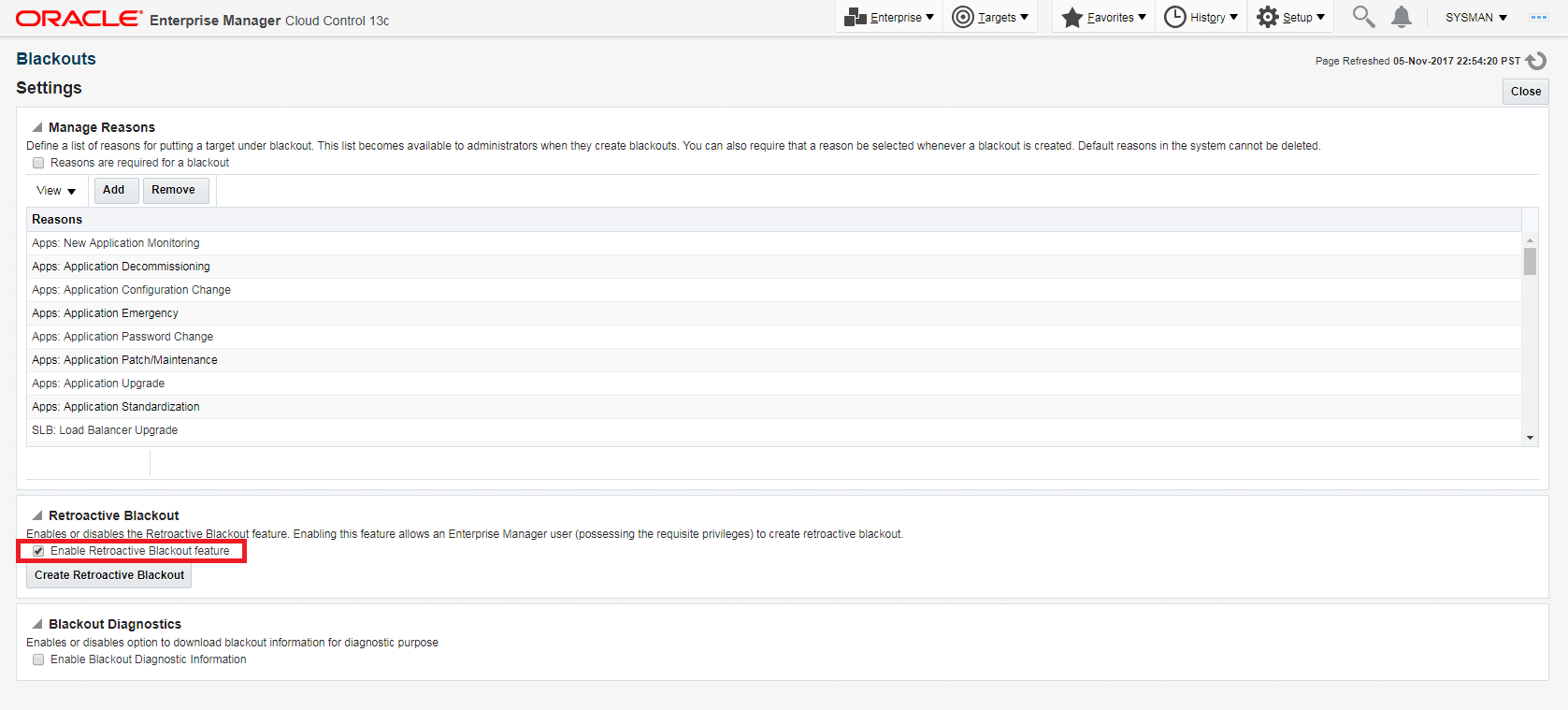This screenshot has height=710, width=1568.
Task: Click the Close button
Action: [1526, 92]
